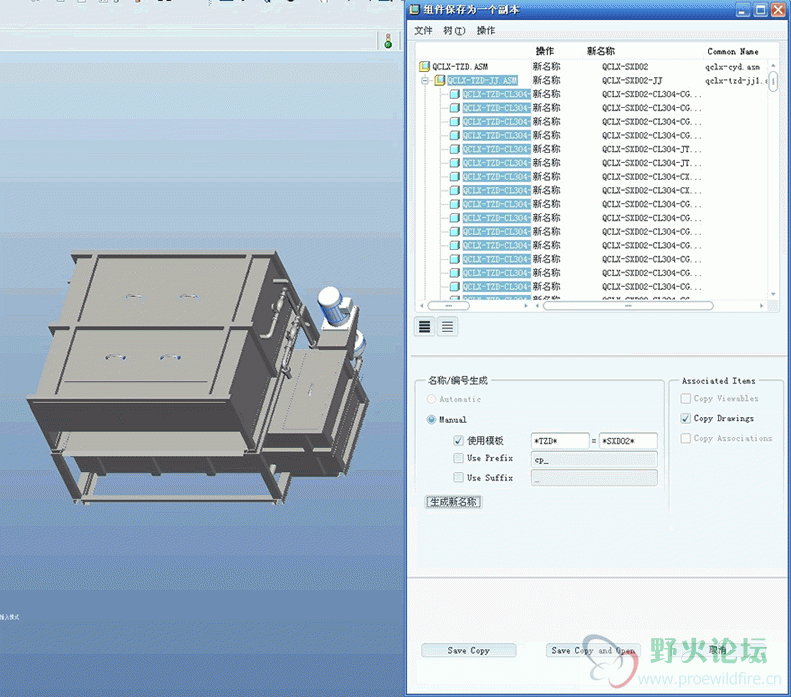791x697 pixels.
Task: Click the traffic light regeneration status icon
Action: click(x=388, y=41)
